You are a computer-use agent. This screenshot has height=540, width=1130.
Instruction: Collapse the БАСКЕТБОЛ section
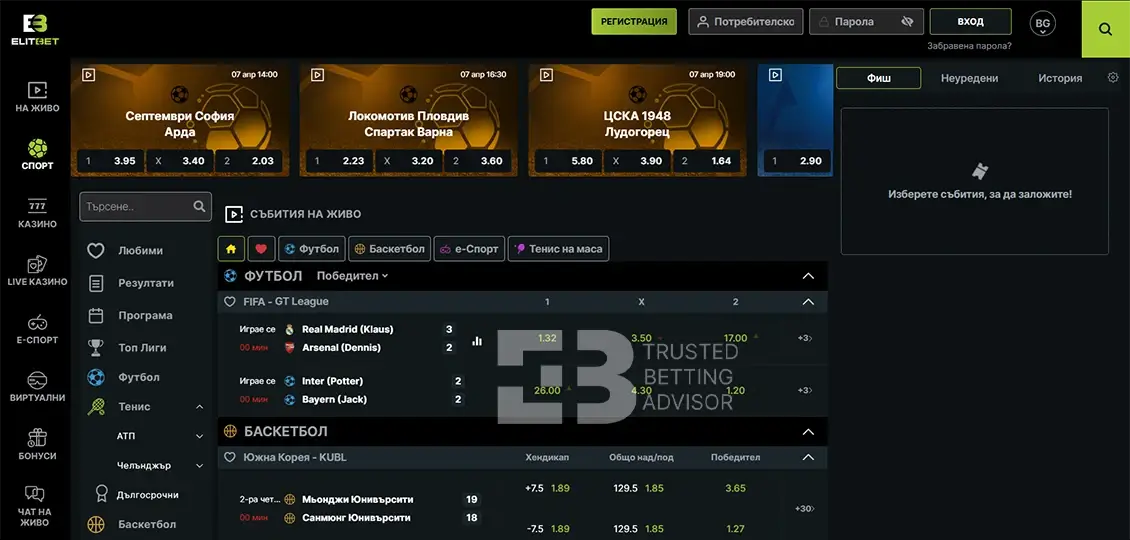(x=808, y=432)
